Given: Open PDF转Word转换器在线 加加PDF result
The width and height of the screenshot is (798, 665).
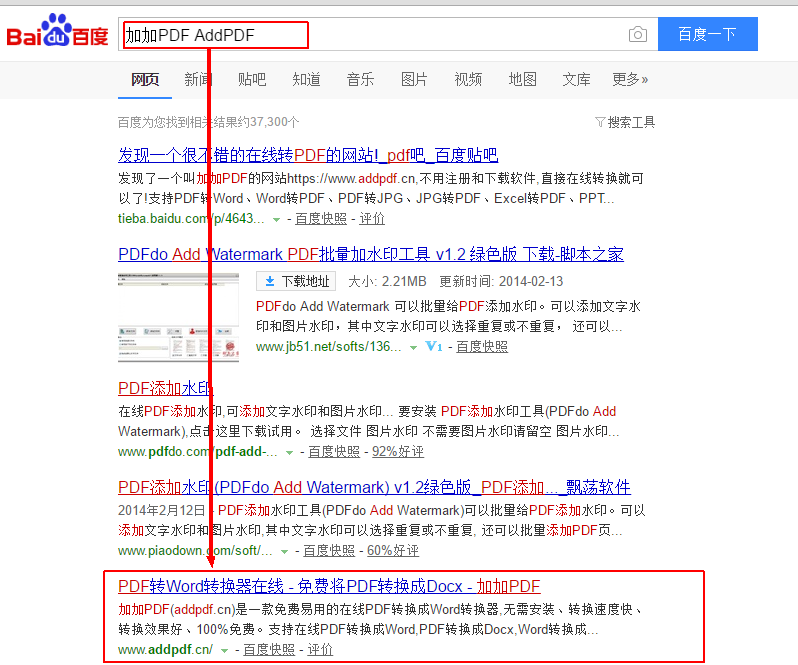Looking at the screenshot, I should pyautogui.click(x=329, y=586).
